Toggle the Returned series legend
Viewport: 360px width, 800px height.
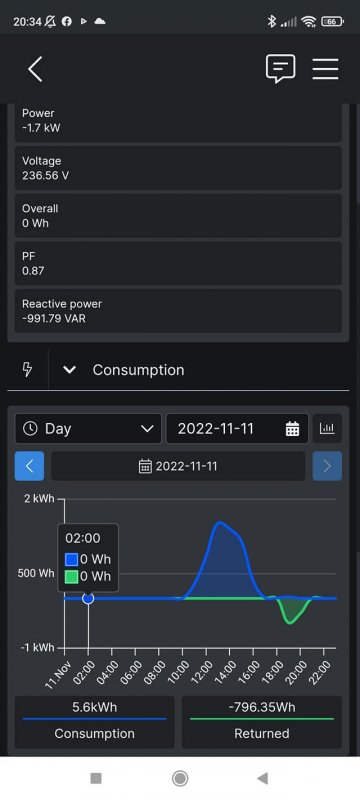[x=262, y=721]
